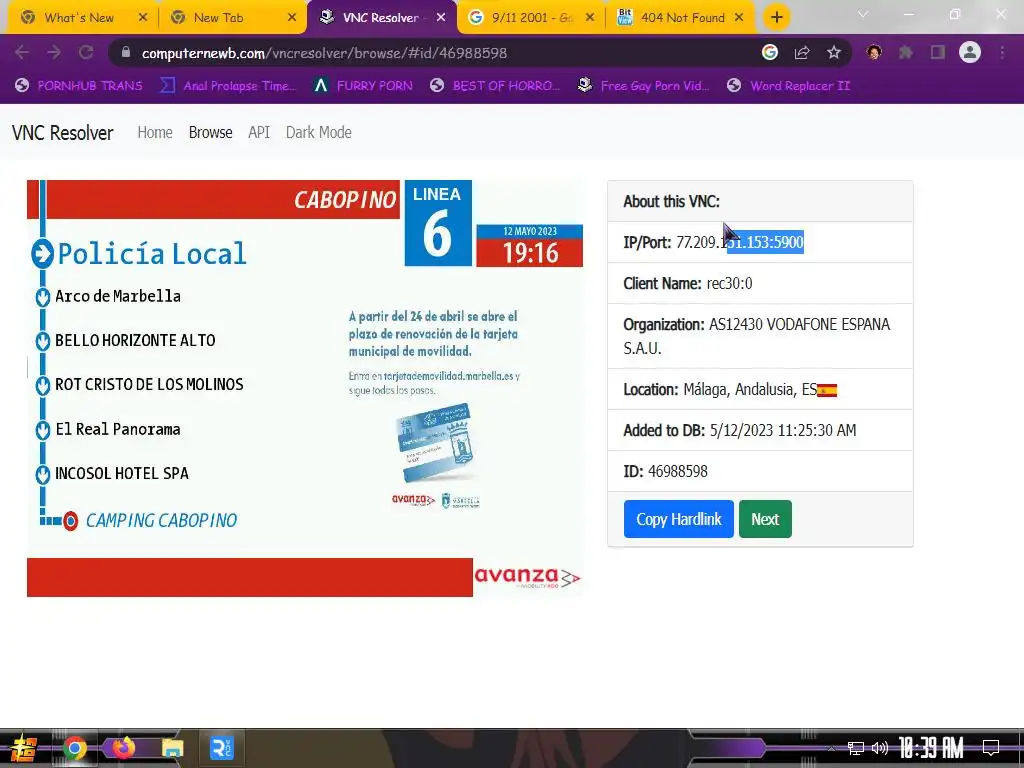Image resolution: width=1024 pixels, height=768 pixels.
Task: Click the Copy Hardlink button
Action: click(x=679, y=519)
